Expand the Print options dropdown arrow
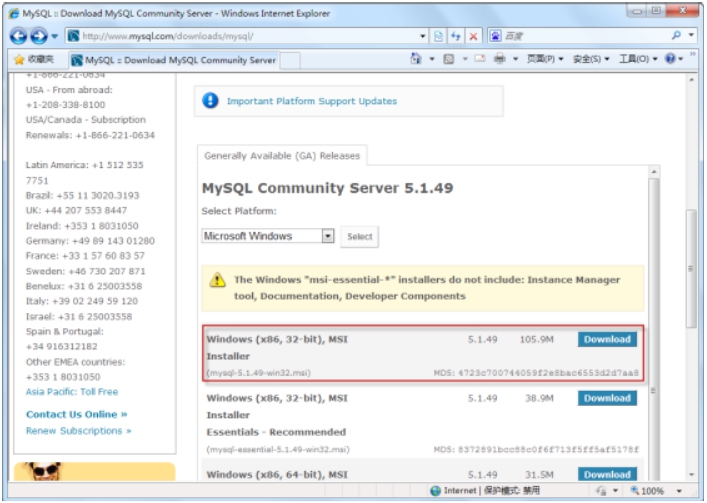The width and height of the screenshot is (707, 503). (515, 59)
